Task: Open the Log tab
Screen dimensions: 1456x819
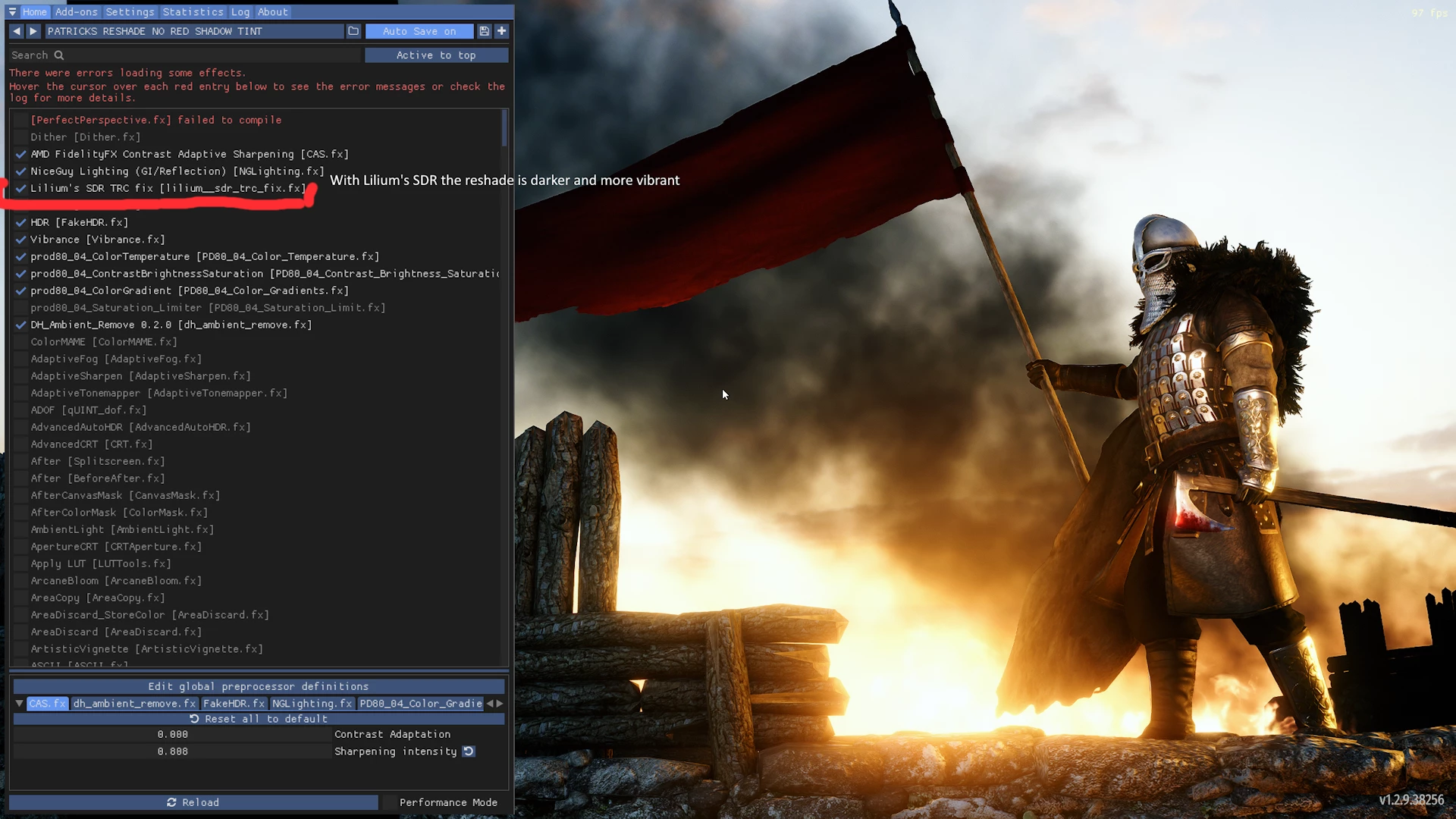Action: (x=240, y=12)
